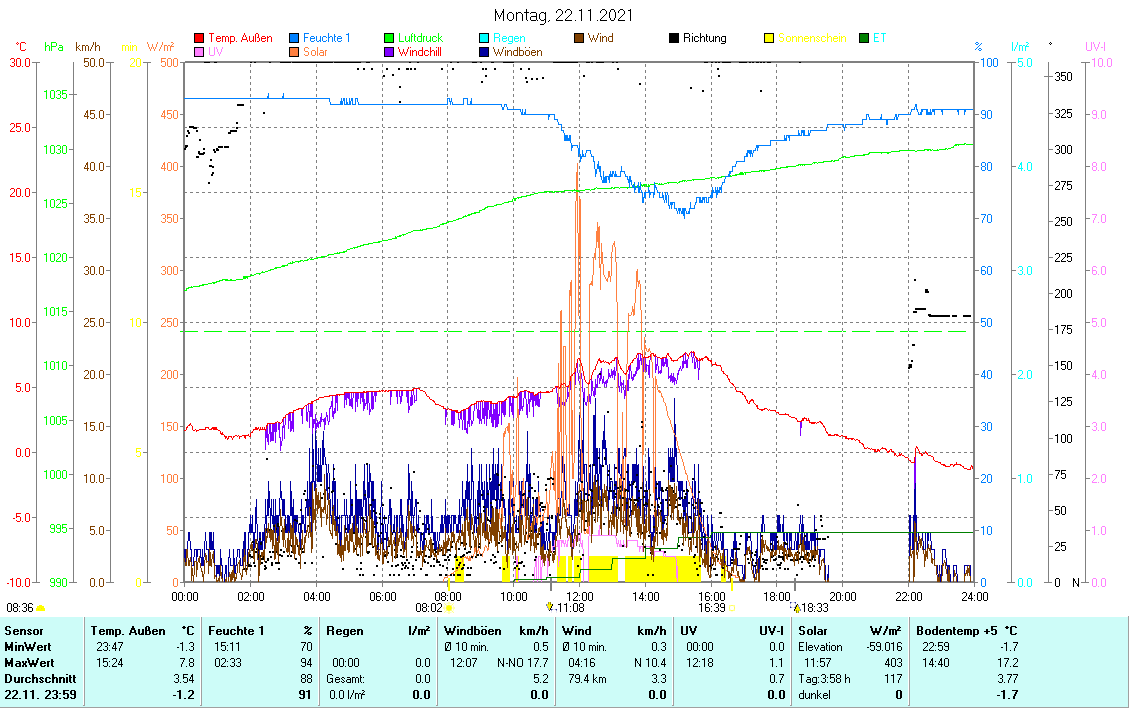Click the Durchschnitt row label
Image resolution: width=1129 pixels, height=708 pixels.
34,679
